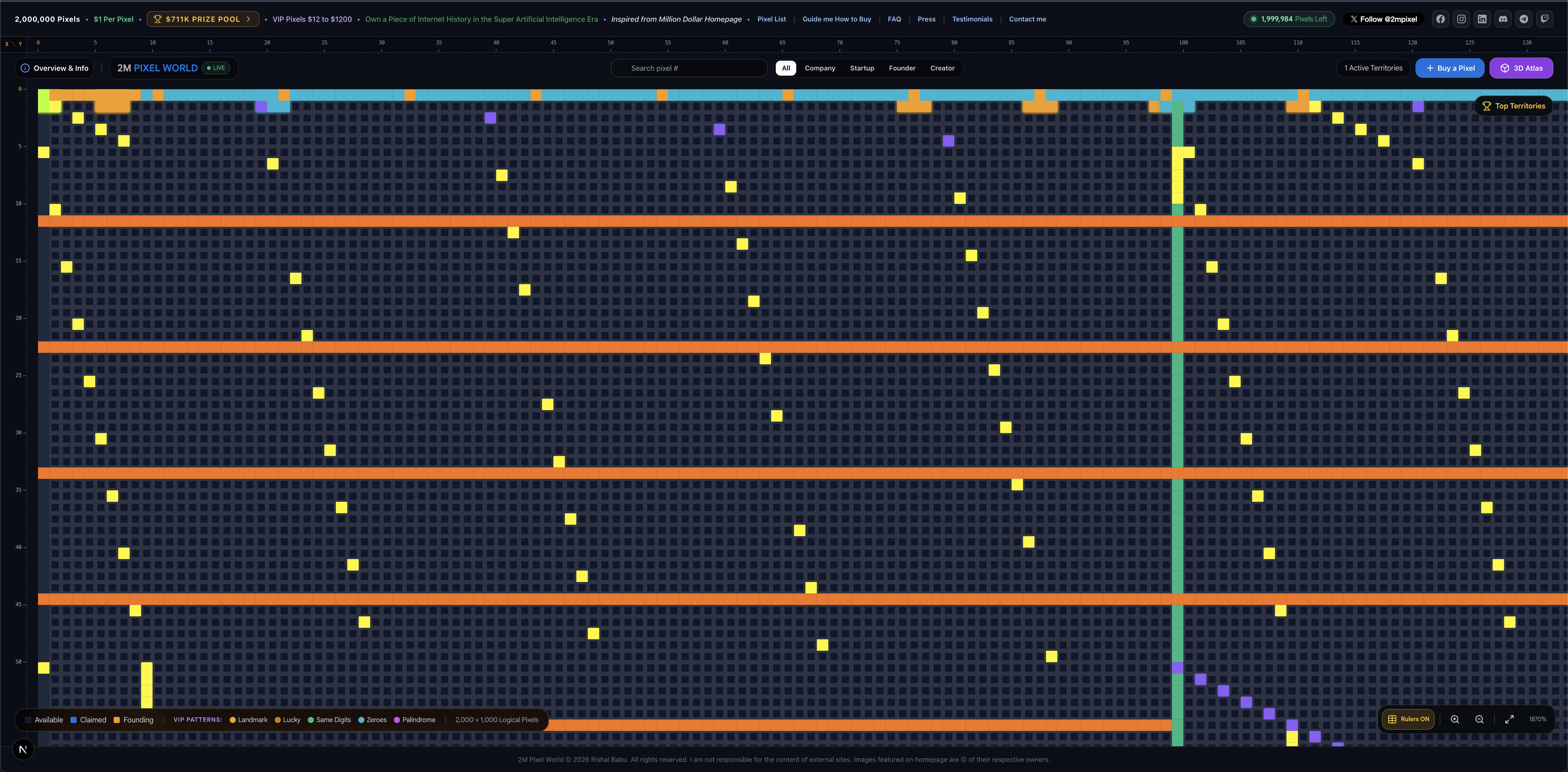1568x772 pixels.
Task: Click the info icon in Overview & Info
Action: coord(25,68)
